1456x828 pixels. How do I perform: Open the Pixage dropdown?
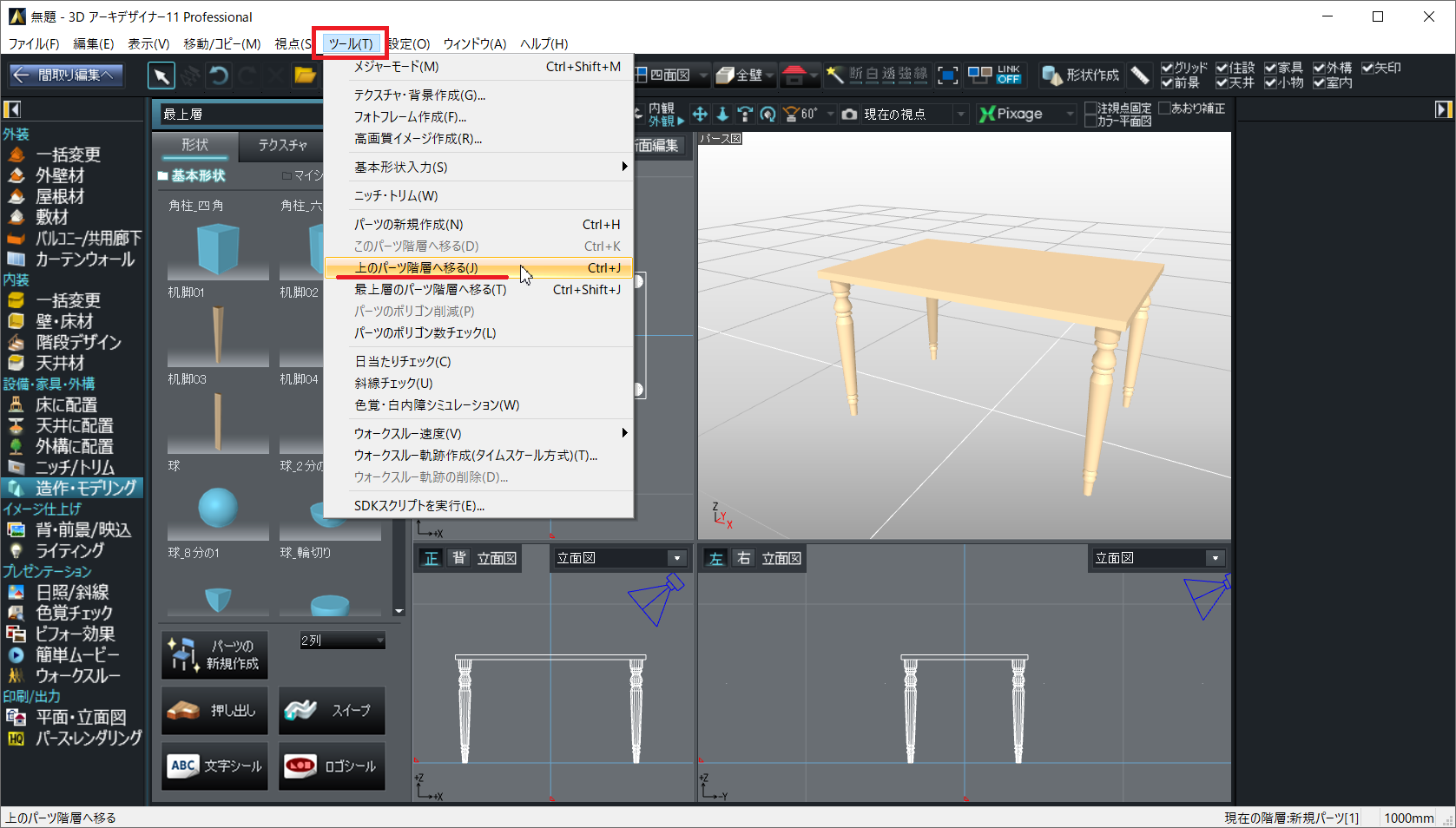click(x=1069, y=114)
